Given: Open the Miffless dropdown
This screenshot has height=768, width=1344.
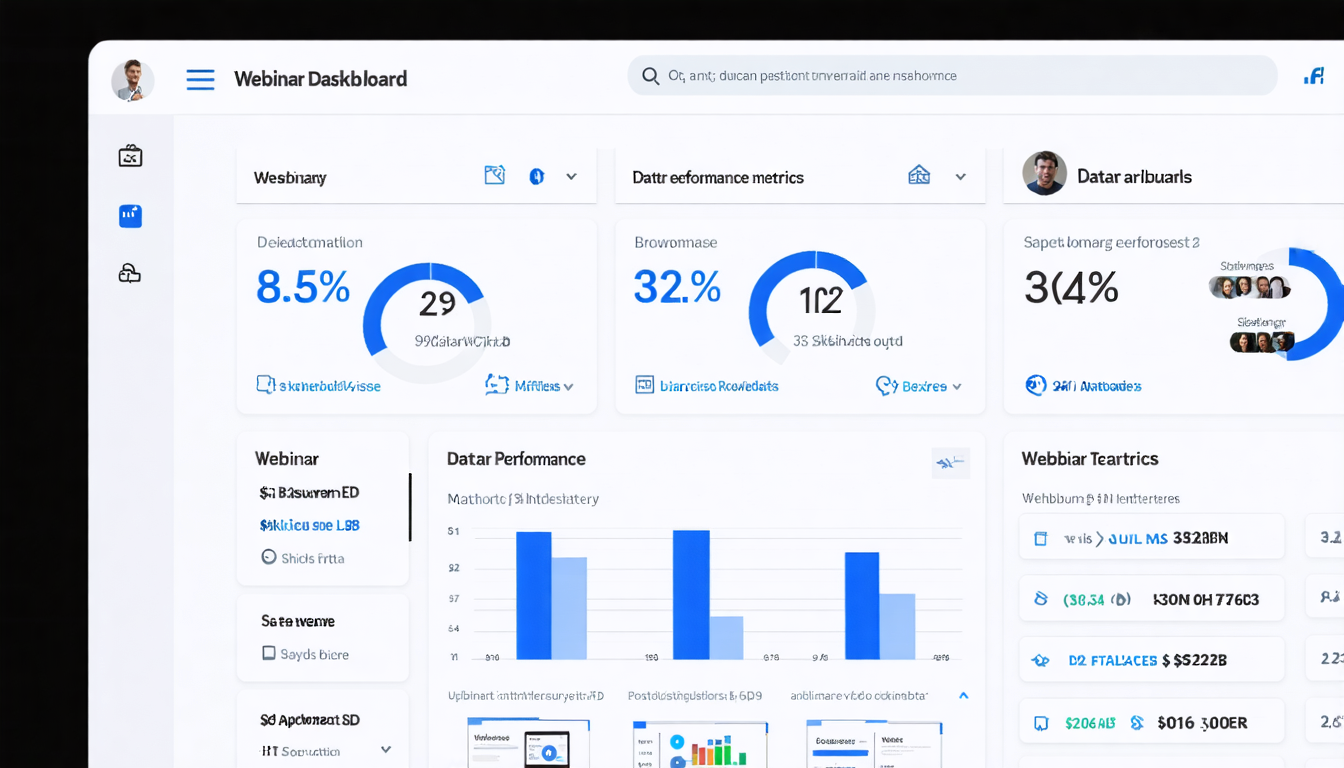Looking at the screenshot, I should 529,385.
